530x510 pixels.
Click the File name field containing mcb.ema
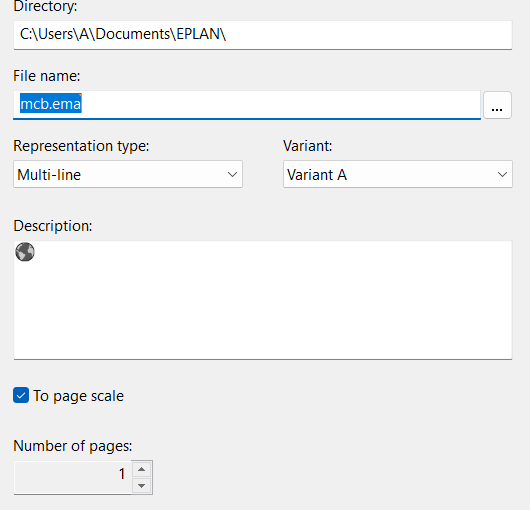pos(247,105)
